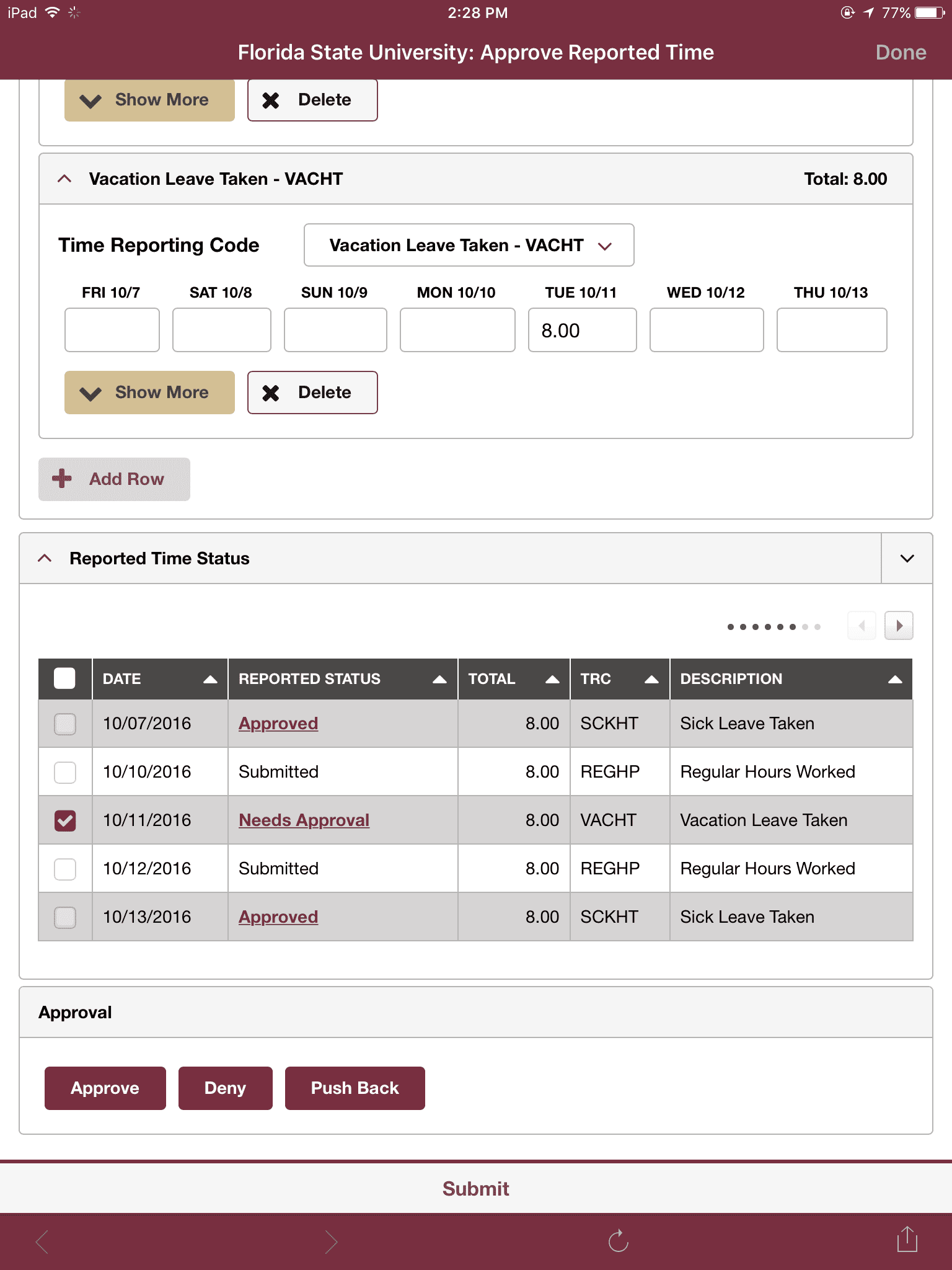Open Reported Time Status options chevron
952x1270 pixels.
pyautogui.click(x=907, y=558)
